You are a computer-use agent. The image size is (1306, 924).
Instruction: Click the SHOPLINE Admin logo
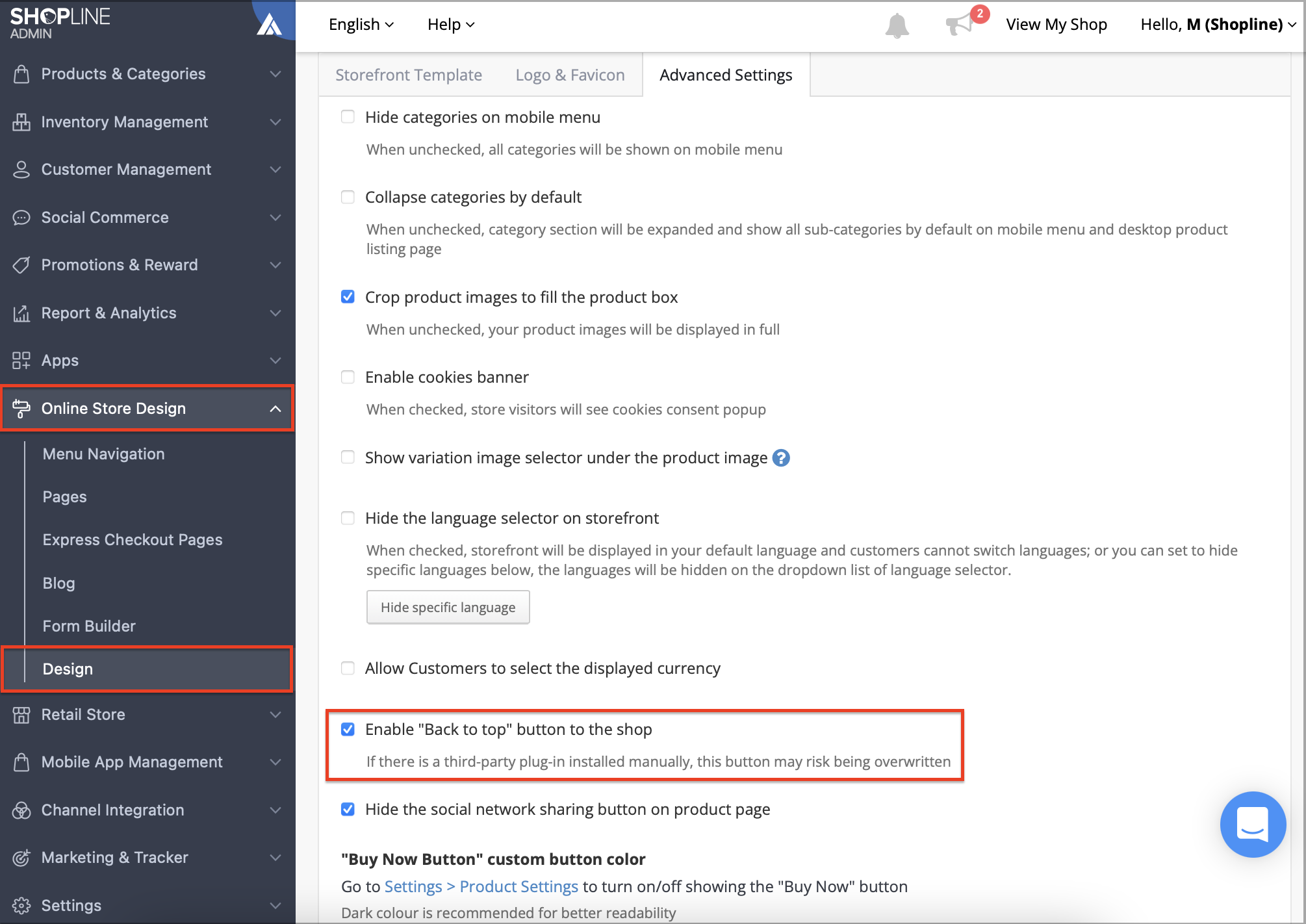(x=59, y=21)
